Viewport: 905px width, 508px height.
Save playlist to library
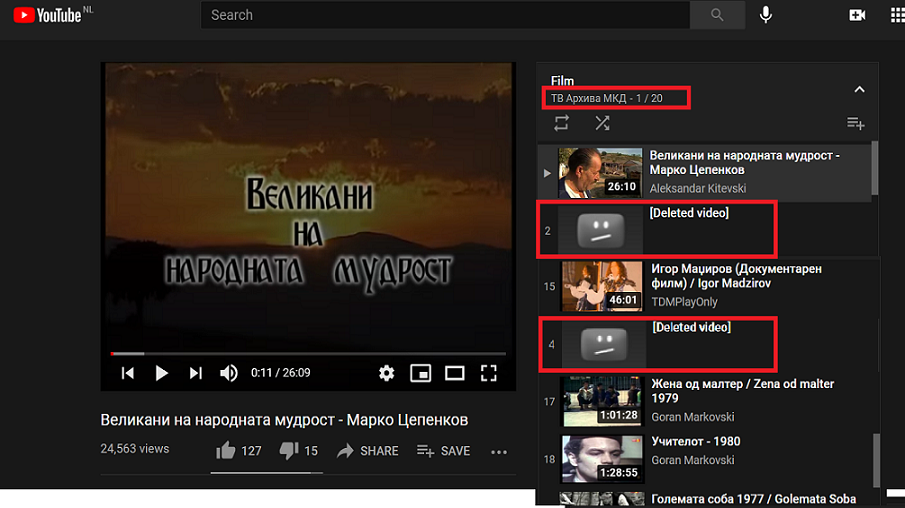(x=855, y=123)
